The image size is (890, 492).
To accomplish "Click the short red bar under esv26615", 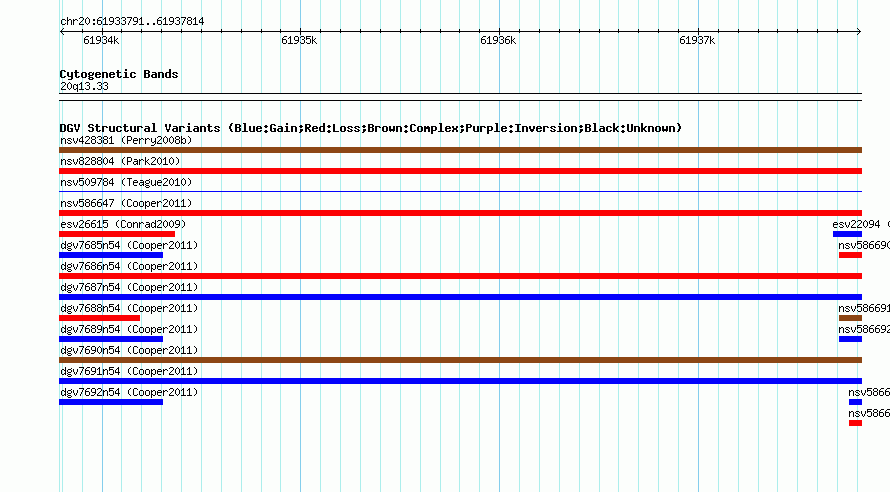I will (x=117, y=234).
